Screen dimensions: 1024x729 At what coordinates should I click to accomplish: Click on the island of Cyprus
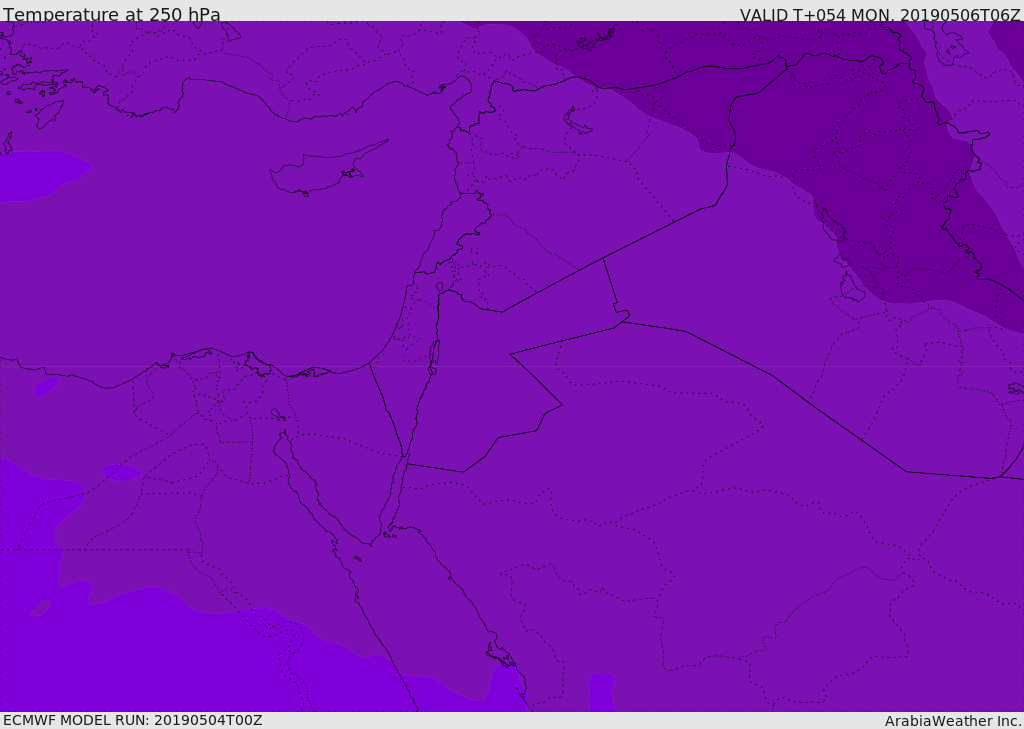click(x=320, y=174)
